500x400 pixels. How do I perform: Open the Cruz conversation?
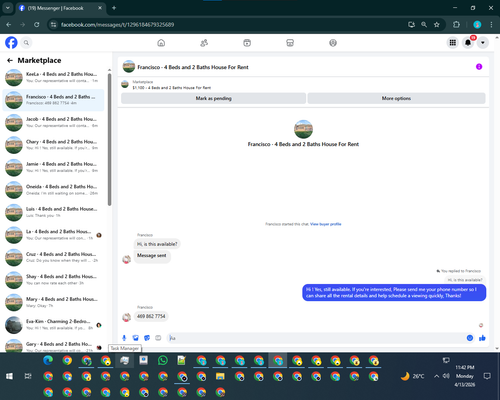pyautogui.click(x=53, y=257)
